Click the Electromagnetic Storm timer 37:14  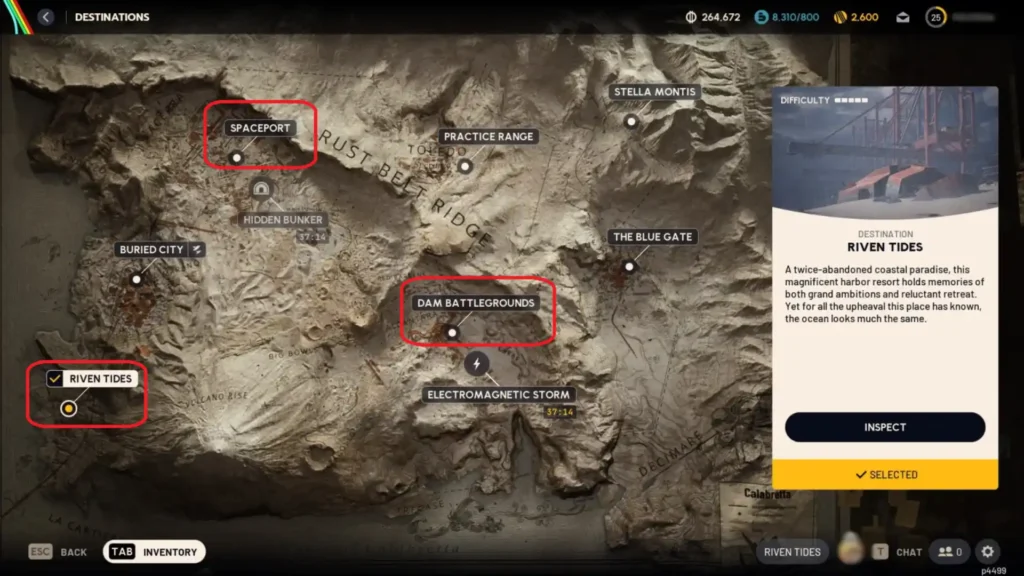[x=560, y=412]
